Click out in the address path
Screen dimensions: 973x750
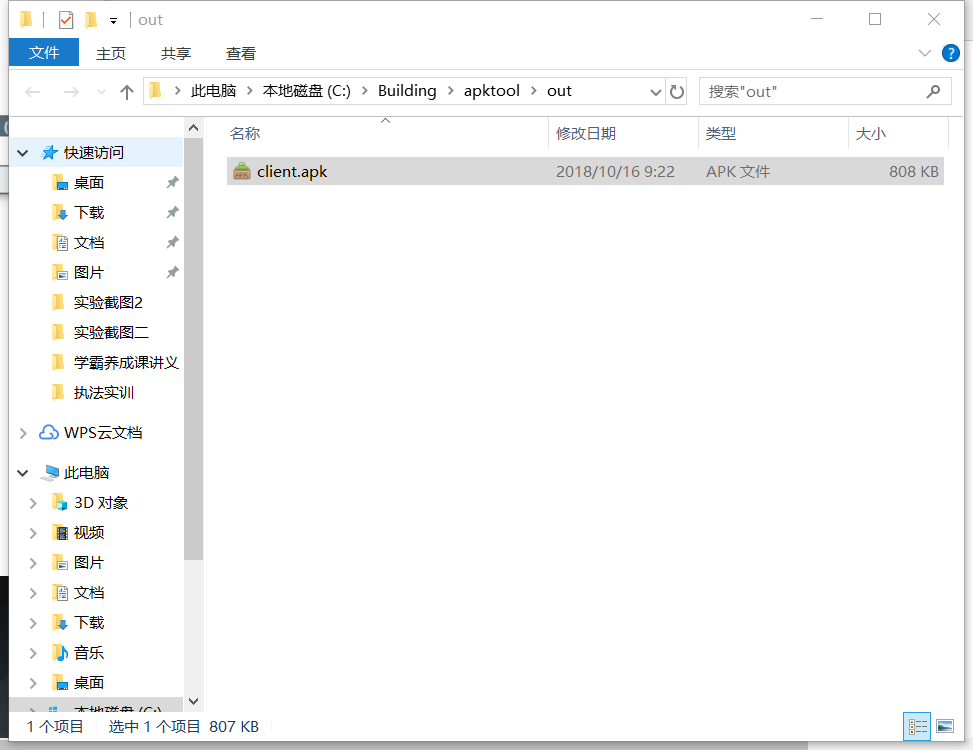coord(559,91)
